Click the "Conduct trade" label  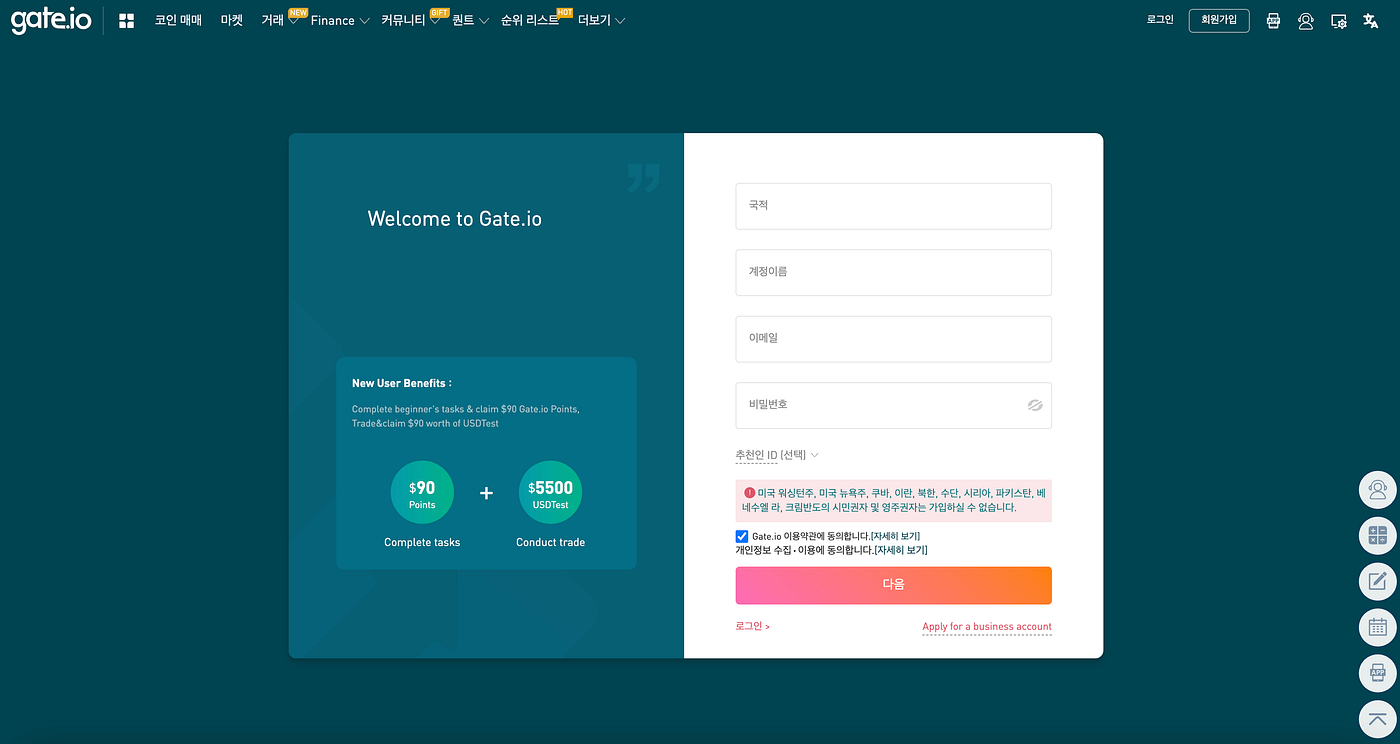click(550, 542)
